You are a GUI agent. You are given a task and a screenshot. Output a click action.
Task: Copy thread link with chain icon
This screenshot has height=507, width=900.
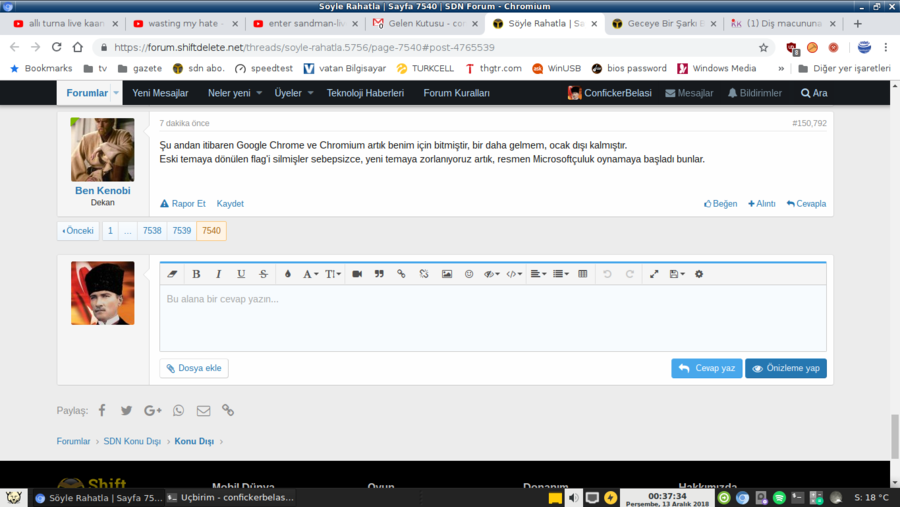coord(228,410)
